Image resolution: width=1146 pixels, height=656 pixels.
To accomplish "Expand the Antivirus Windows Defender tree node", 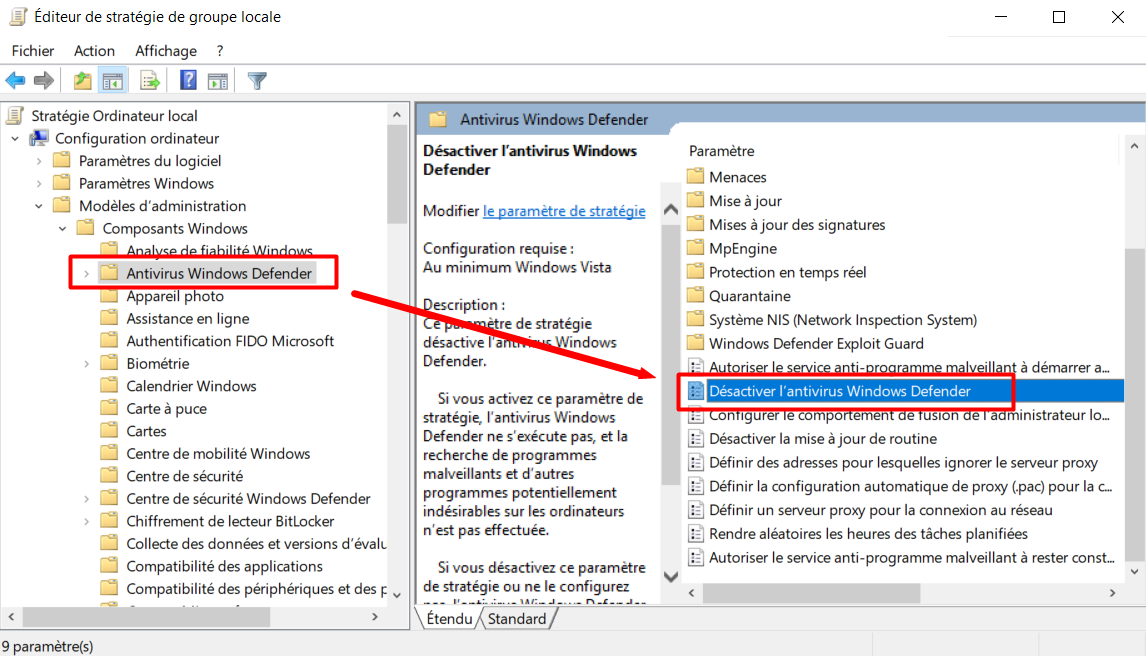I will click(86, 274).
